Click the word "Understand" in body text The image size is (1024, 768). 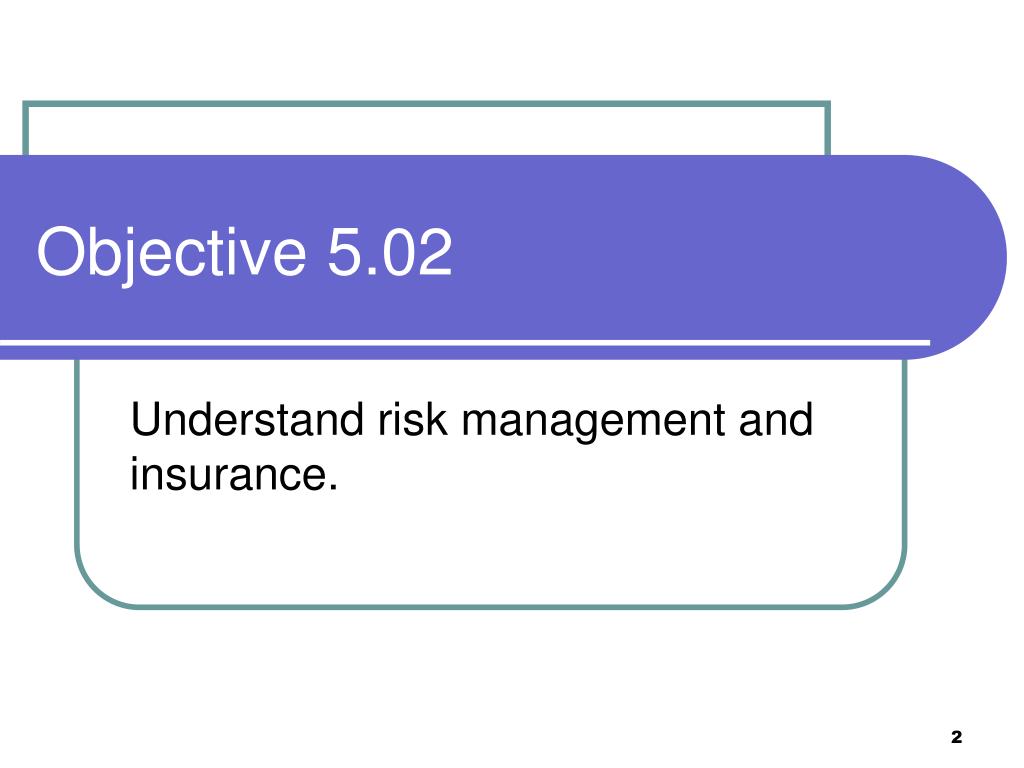247,419
